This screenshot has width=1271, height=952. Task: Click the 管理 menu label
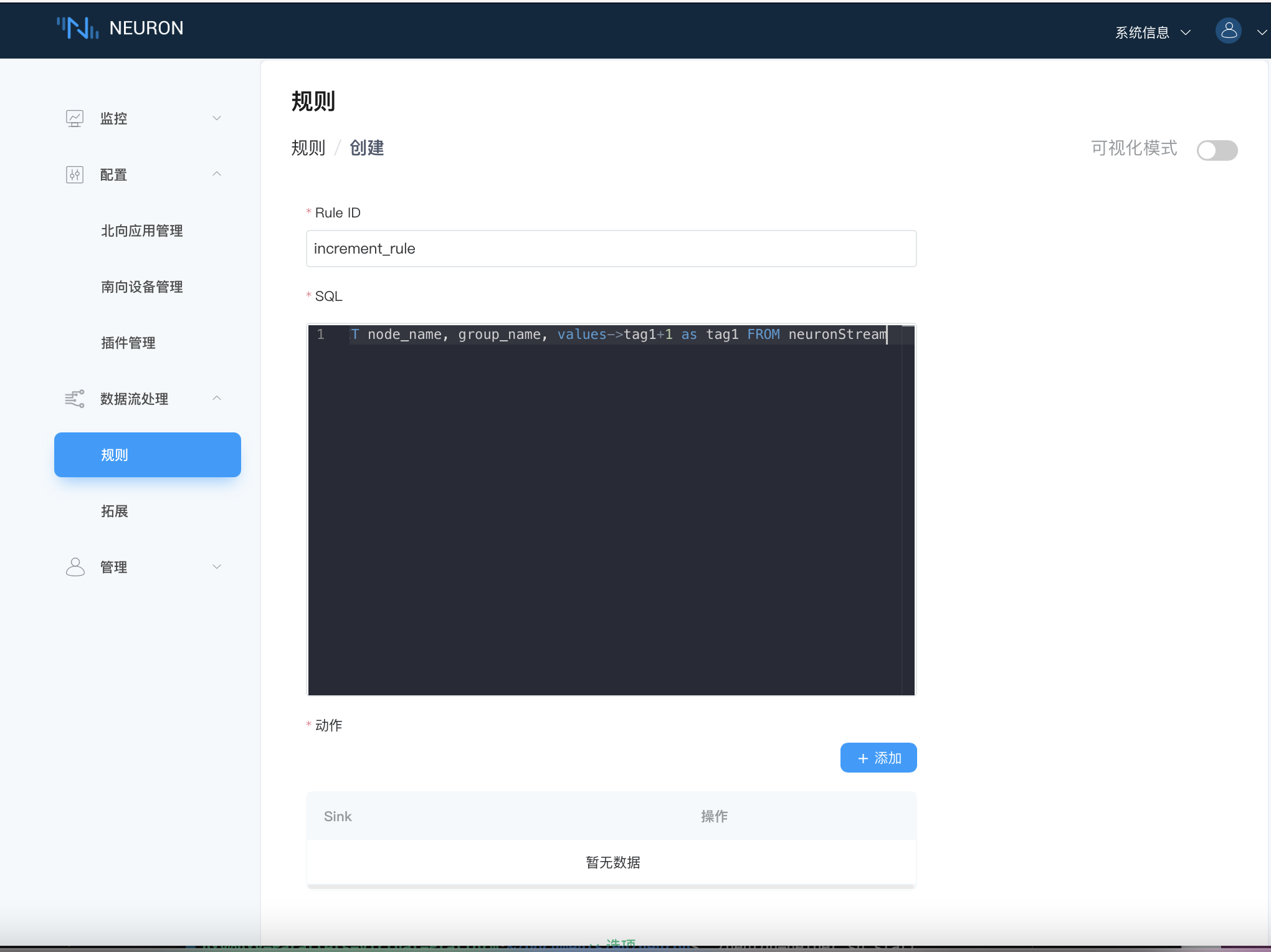point(114,568)
